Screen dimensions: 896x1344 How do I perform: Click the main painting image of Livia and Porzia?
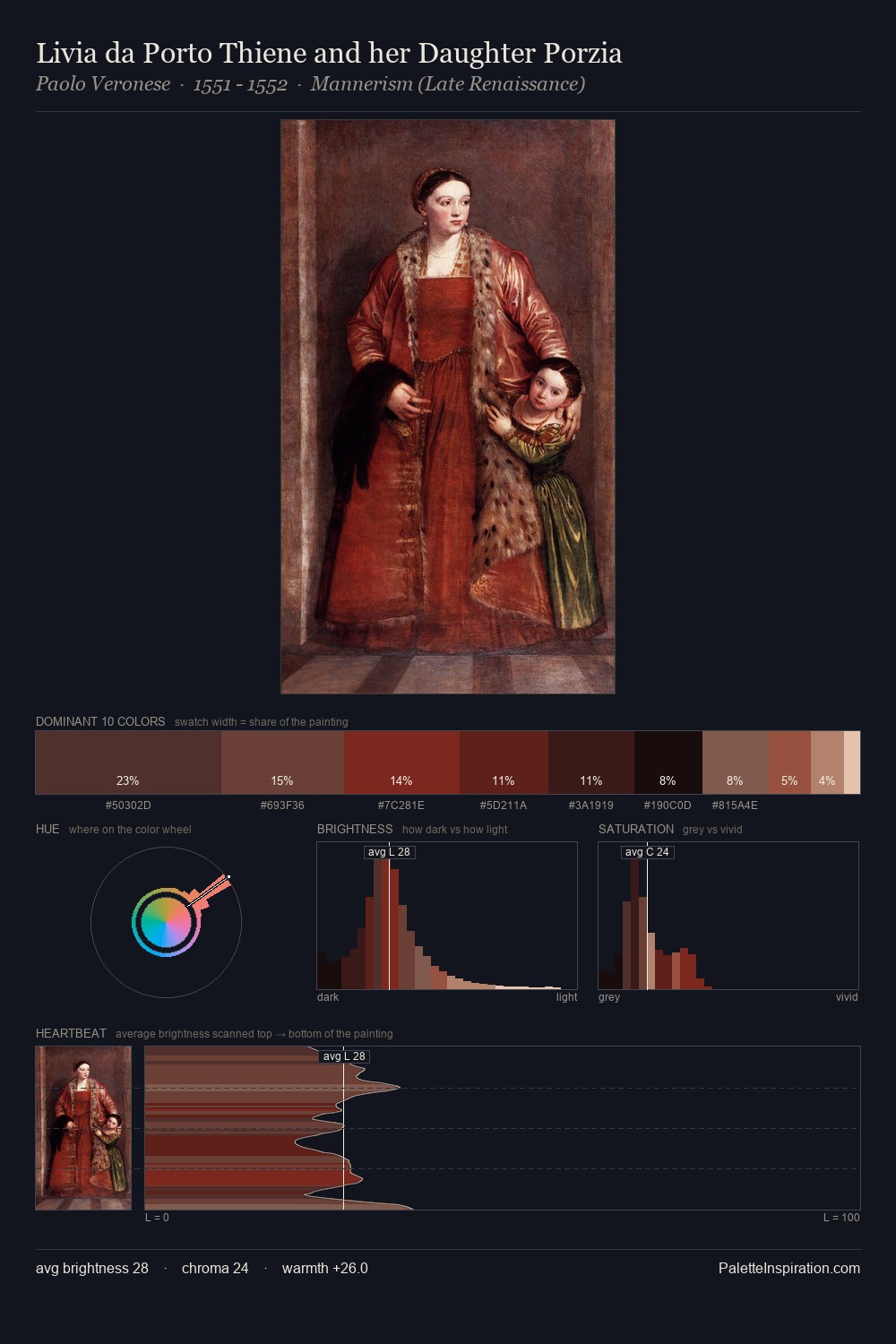[x=448, y=407]
